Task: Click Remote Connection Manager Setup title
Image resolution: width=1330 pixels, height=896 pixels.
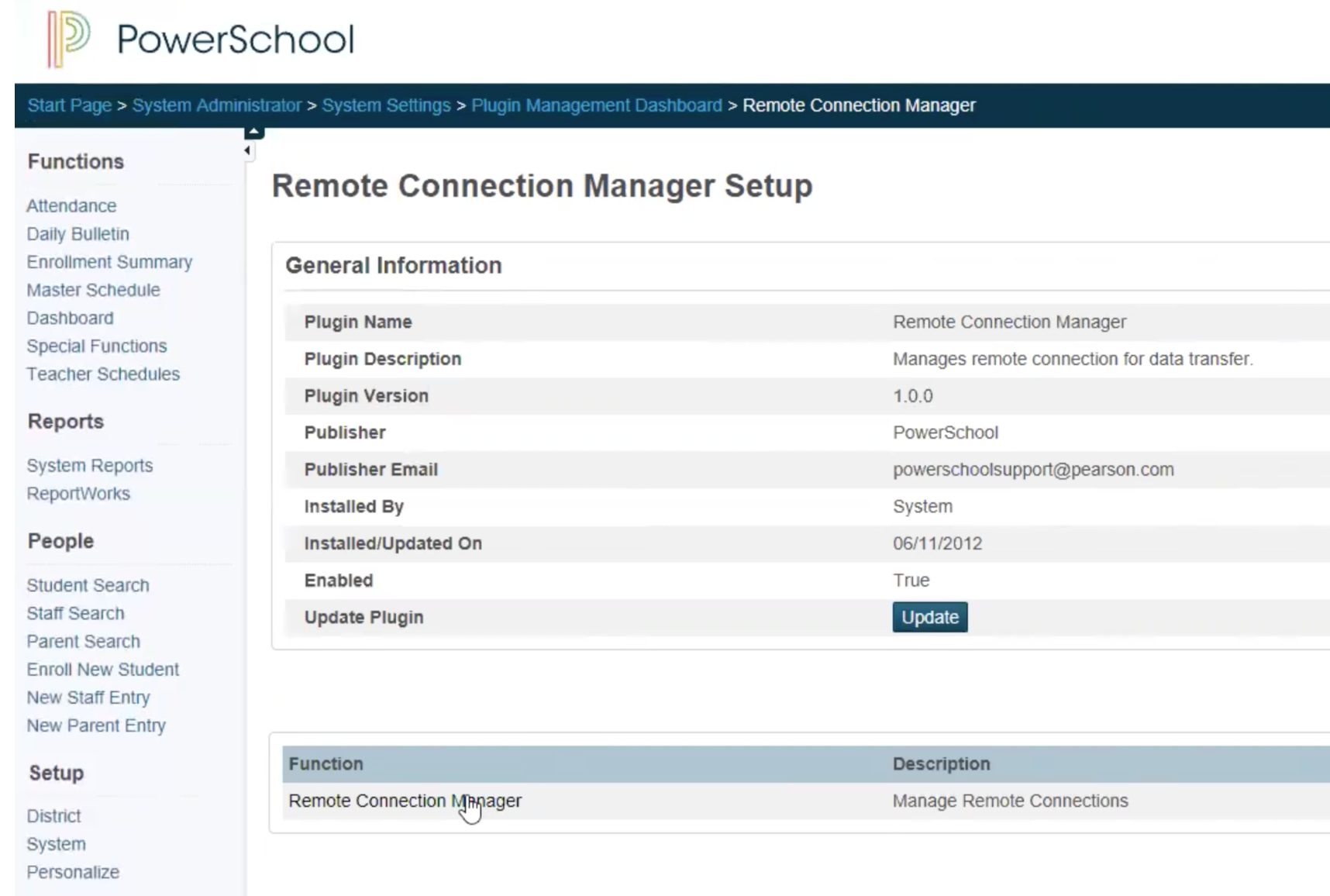Action: pyautogui.click(x=542, y=186)
